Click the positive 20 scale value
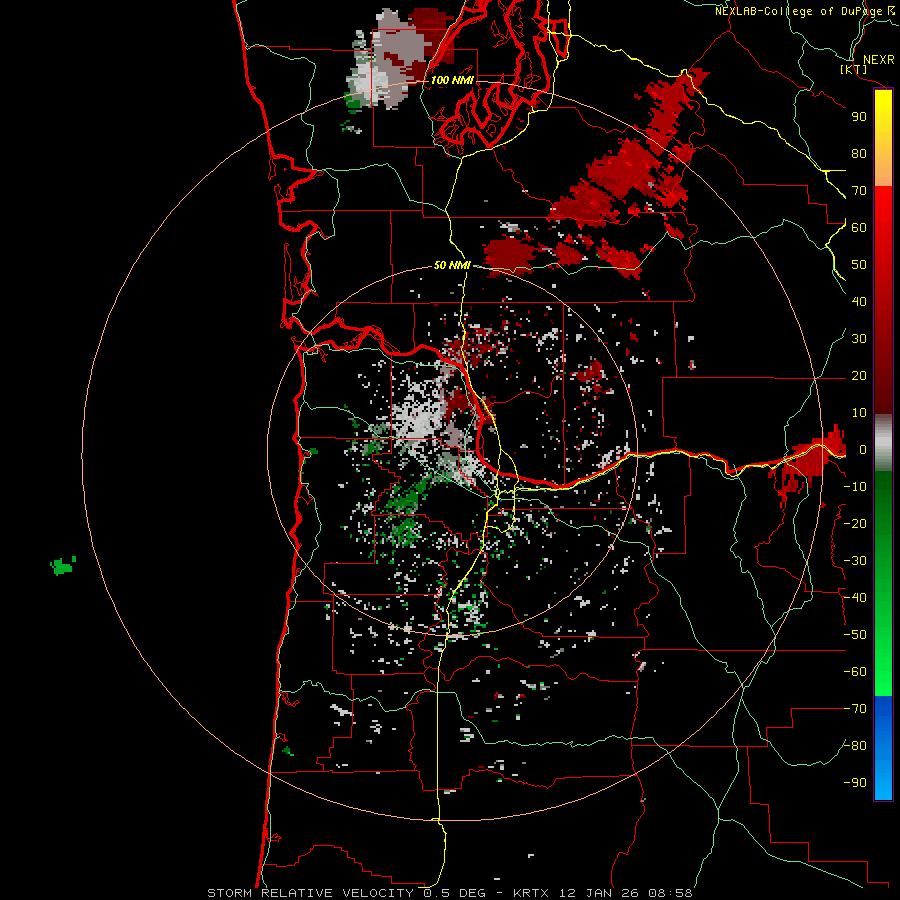 (x=859, y=376)
